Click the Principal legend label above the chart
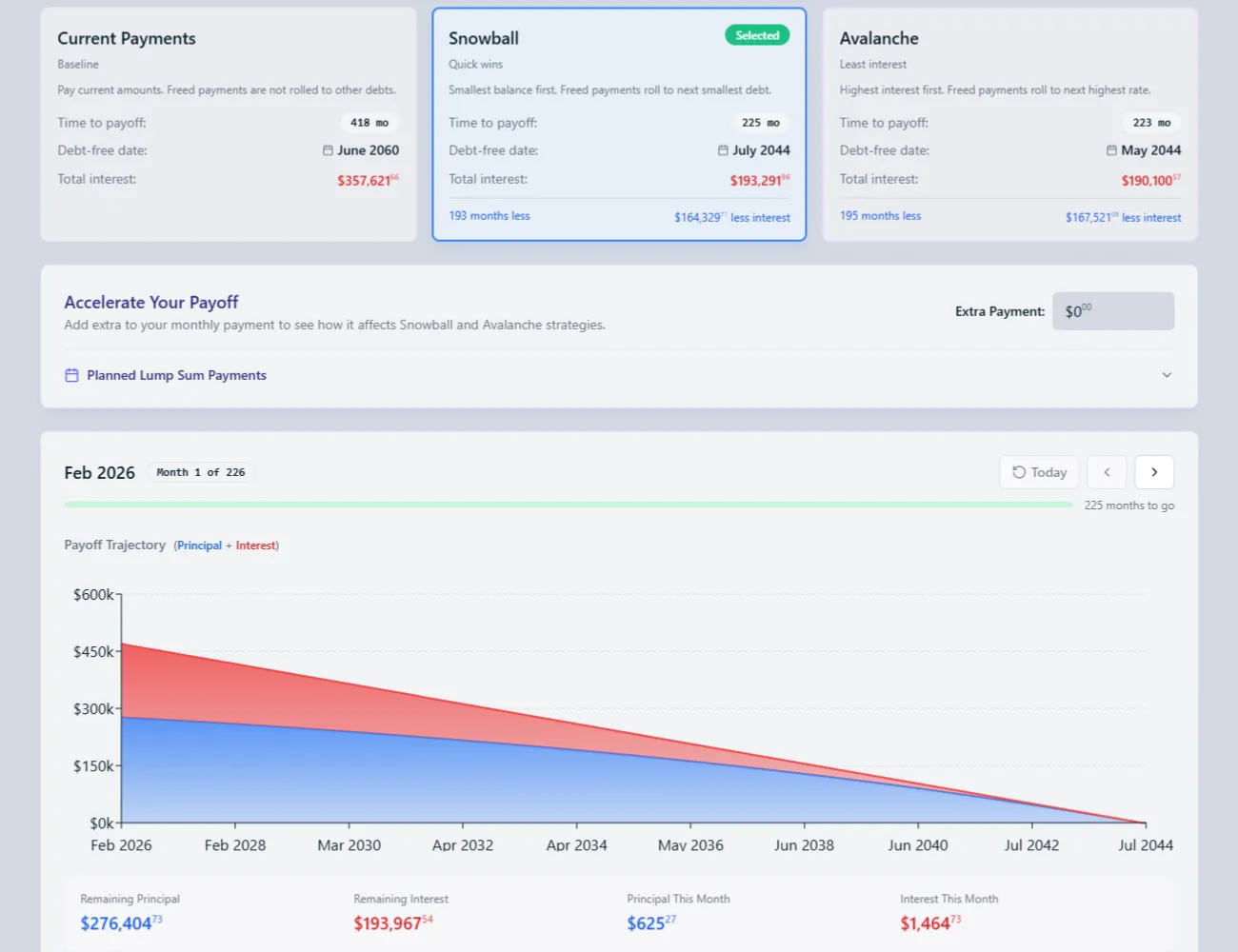1238x952 pixels. (199, 545)
